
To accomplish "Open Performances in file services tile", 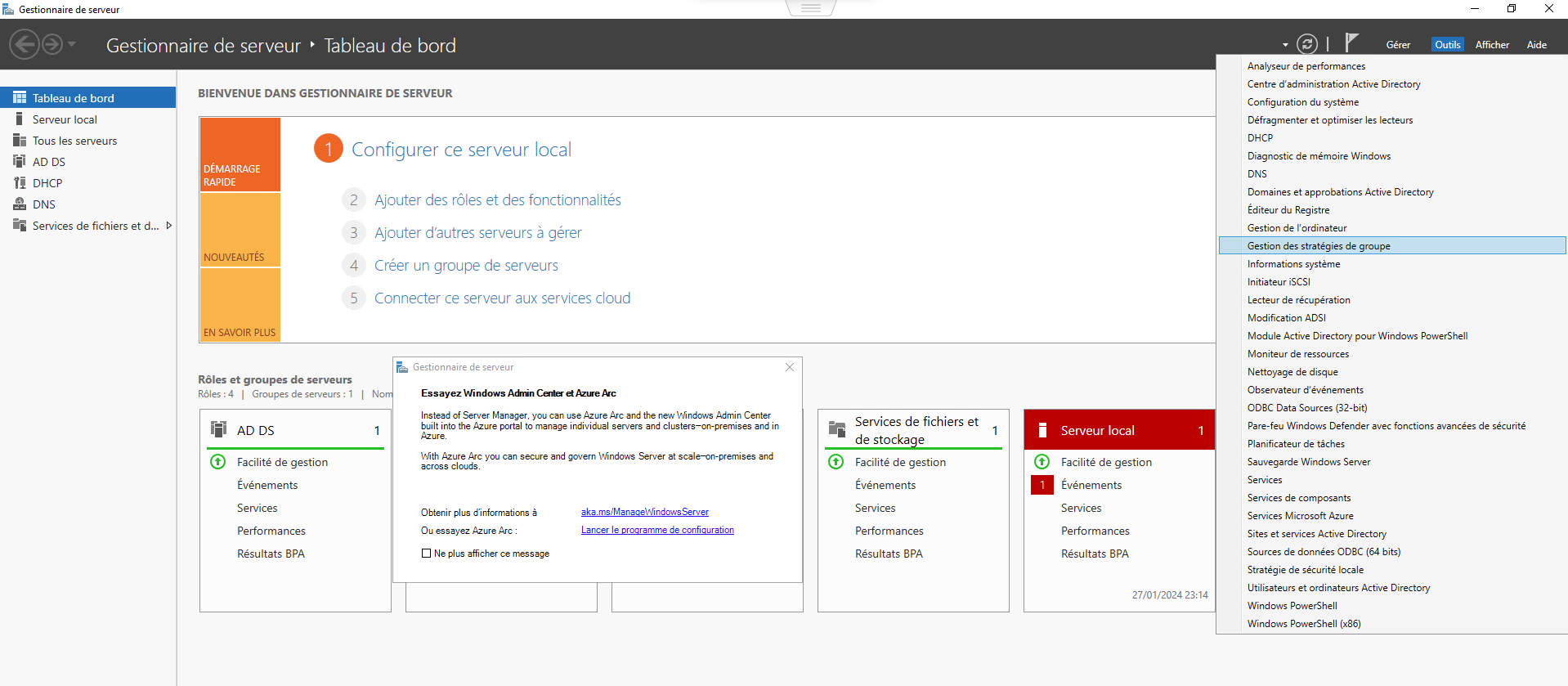I will click(889, 531).
